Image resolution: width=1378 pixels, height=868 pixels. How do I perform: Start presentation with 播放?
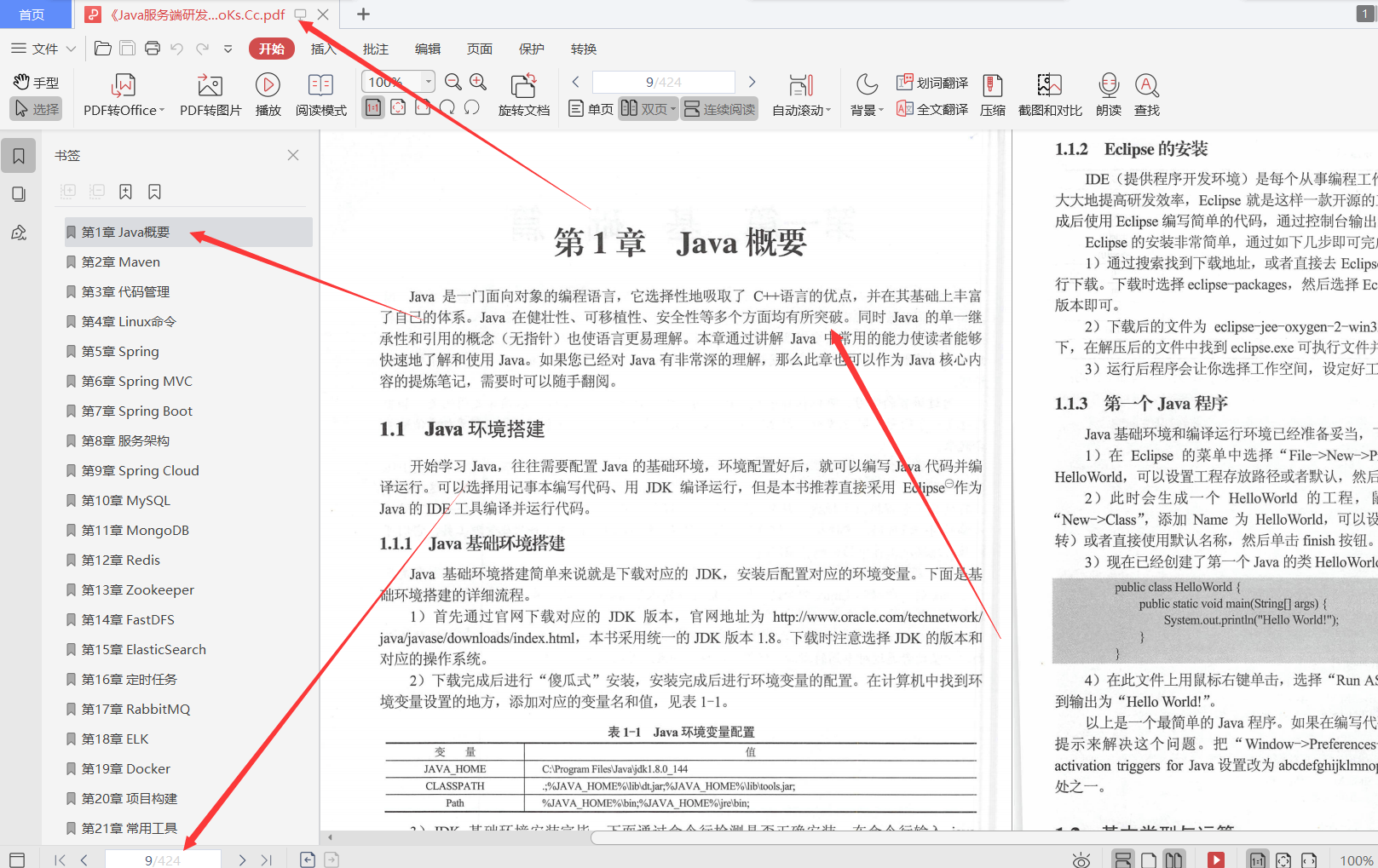pyautogui.click(x=268, y=94)
